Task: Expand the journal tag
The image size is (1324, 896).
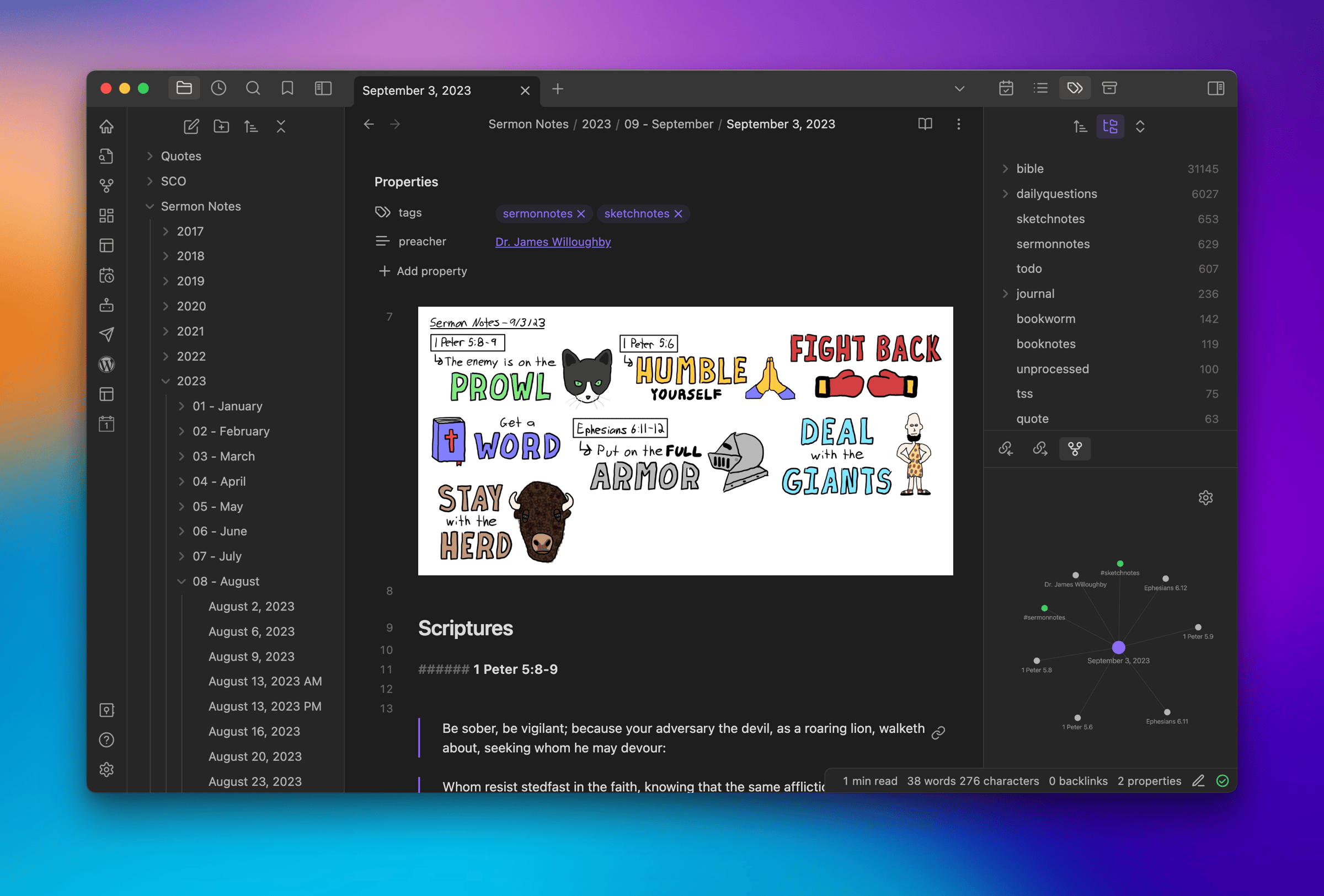Action: [1005, 294]
